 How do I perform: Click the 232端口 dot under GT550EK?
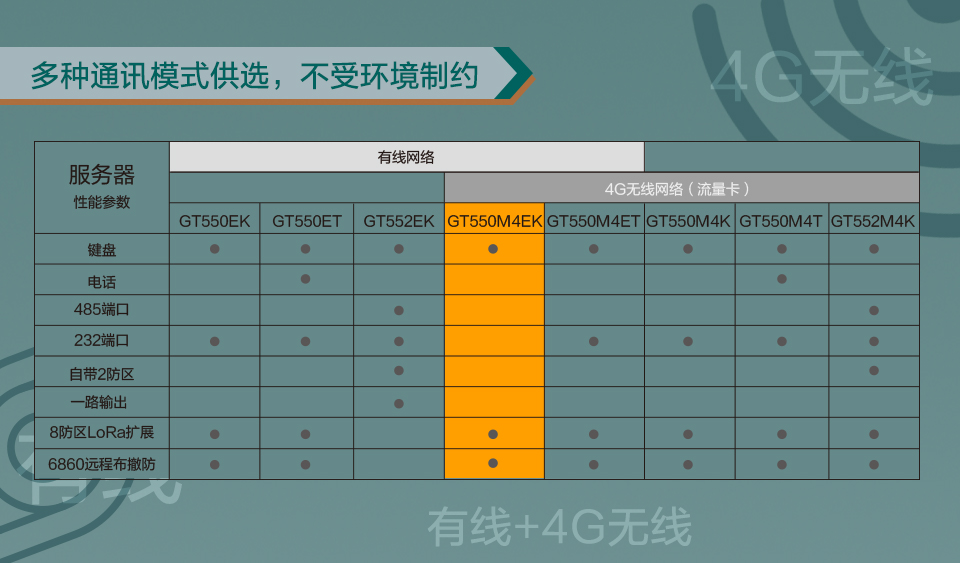point(214,341)
